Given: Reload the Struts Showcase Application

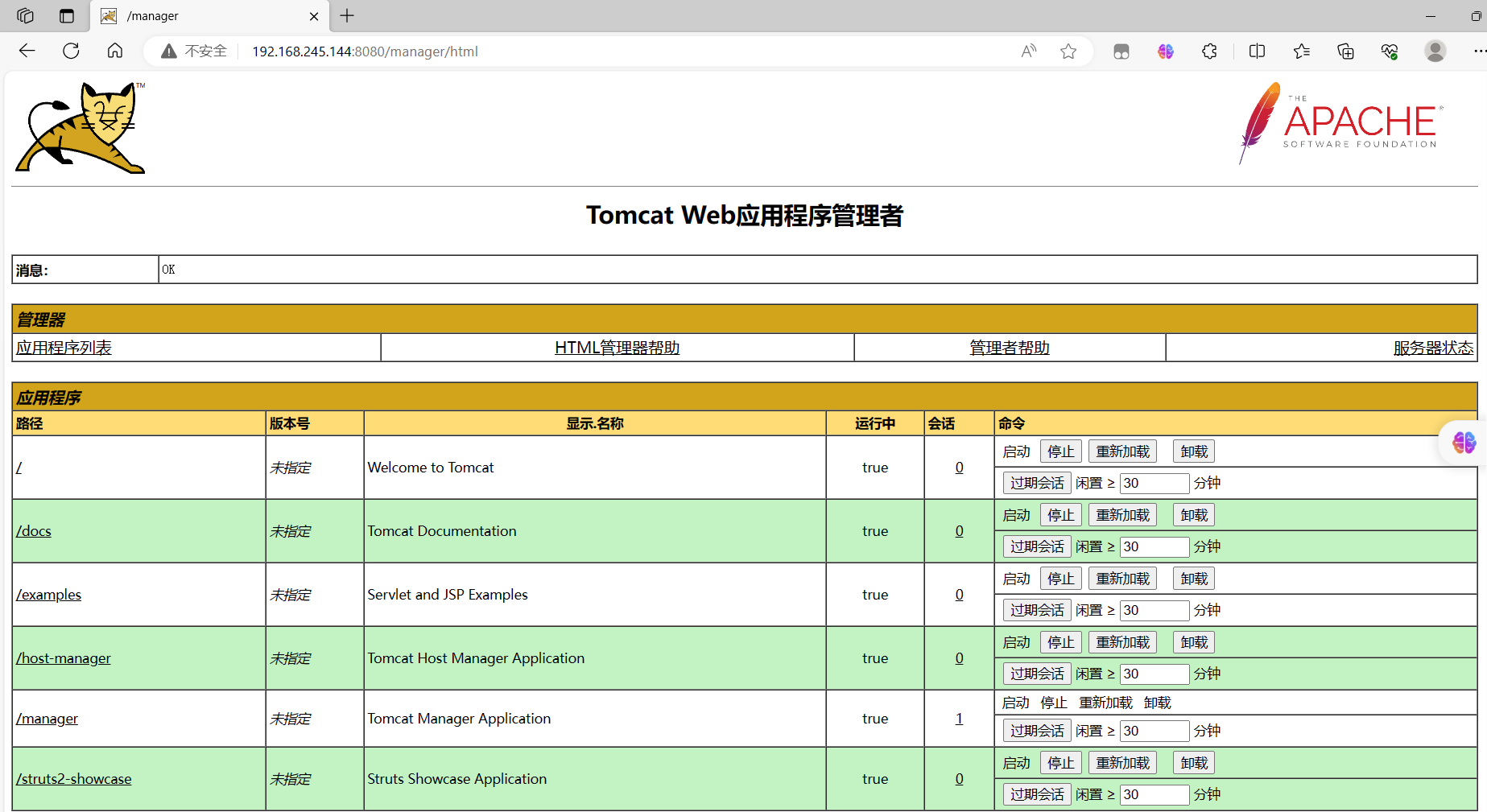Looking at the screenshot, I should 1122,763.
